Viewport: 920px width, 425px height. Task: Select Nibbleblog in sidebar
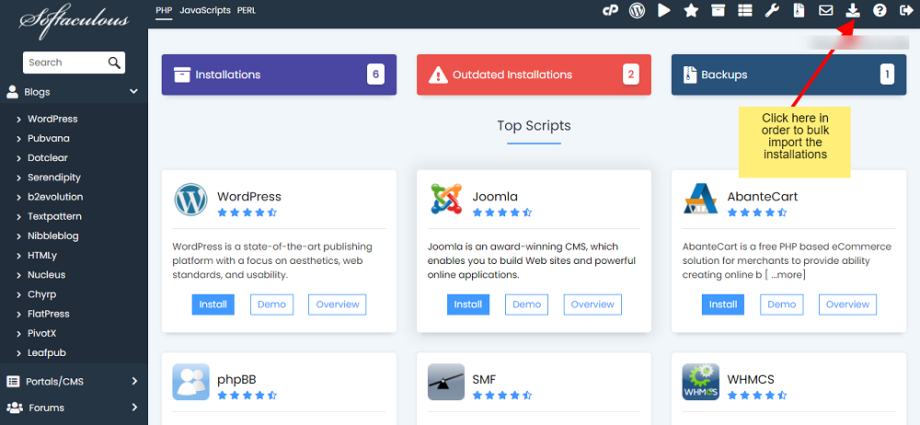53,236
